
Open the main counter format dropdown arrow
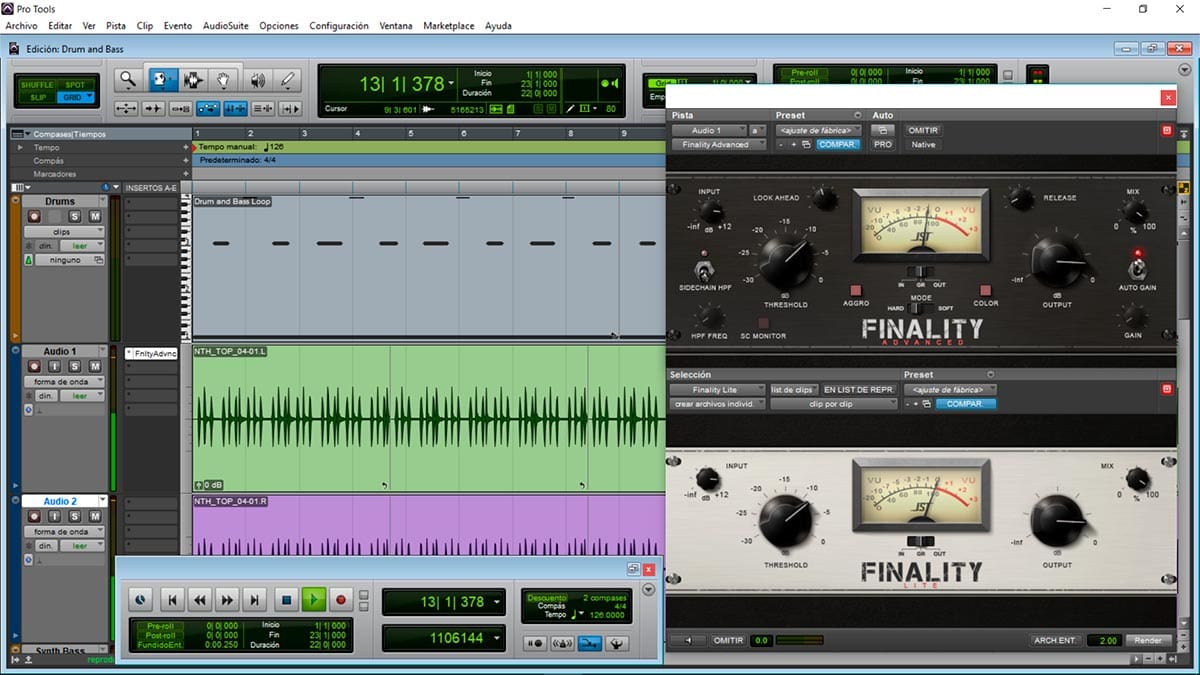pyautogui.click(x=452, y=83)
